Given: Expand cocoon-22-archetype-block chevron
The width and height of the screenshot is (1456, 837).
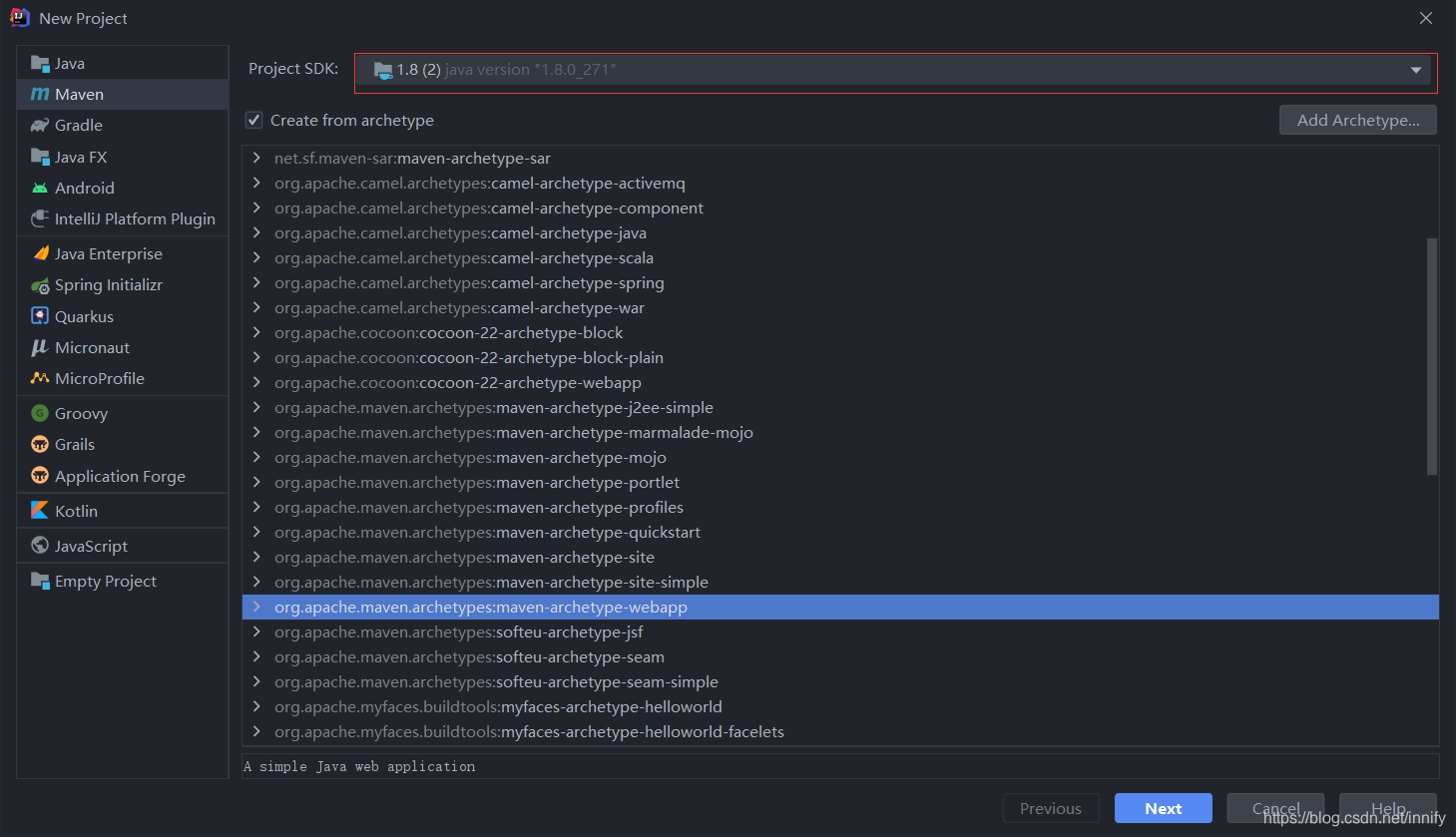Looking at the screenshot, I should tap(257, 332).
